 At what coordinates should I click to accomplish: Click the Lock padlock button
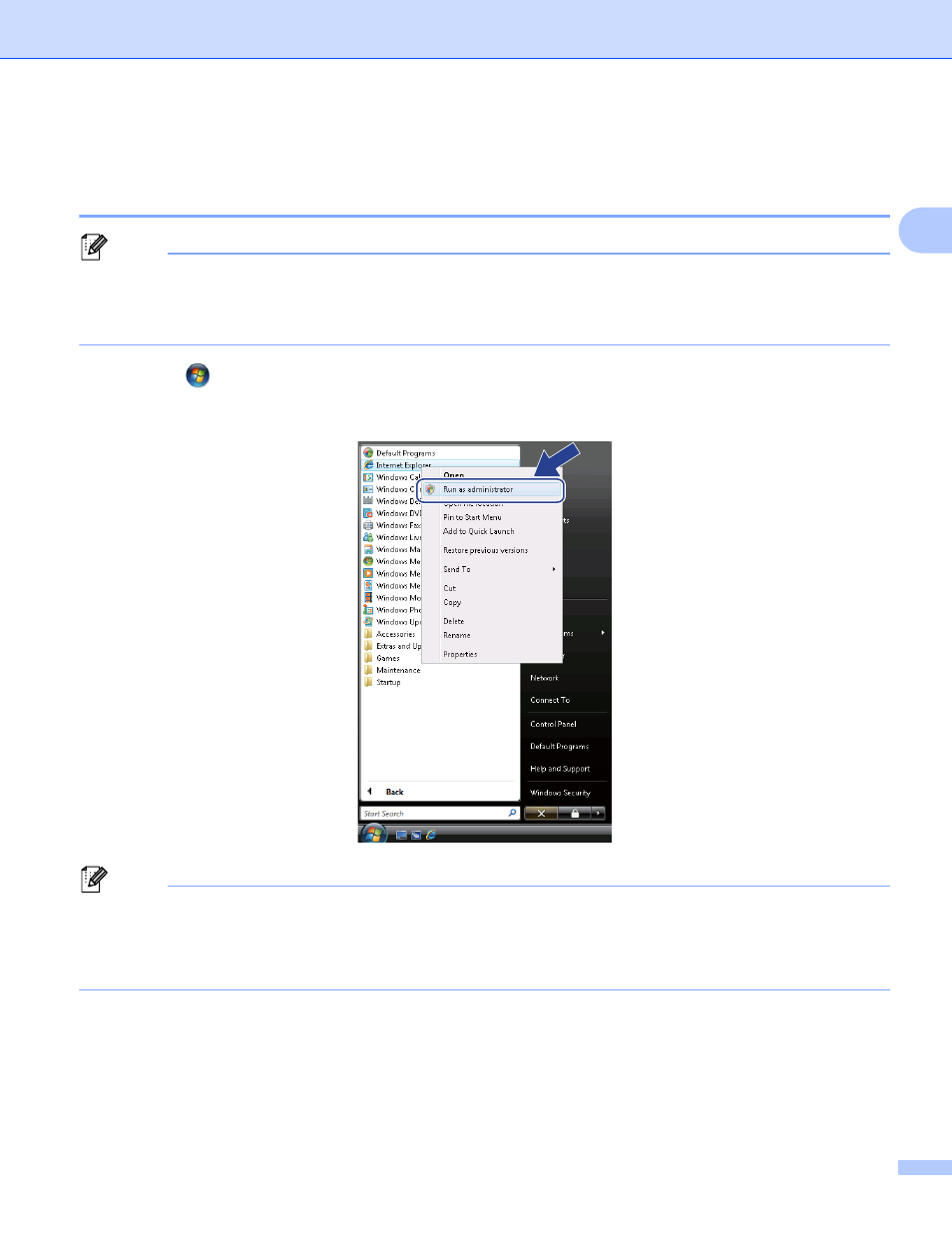[575, 814]
